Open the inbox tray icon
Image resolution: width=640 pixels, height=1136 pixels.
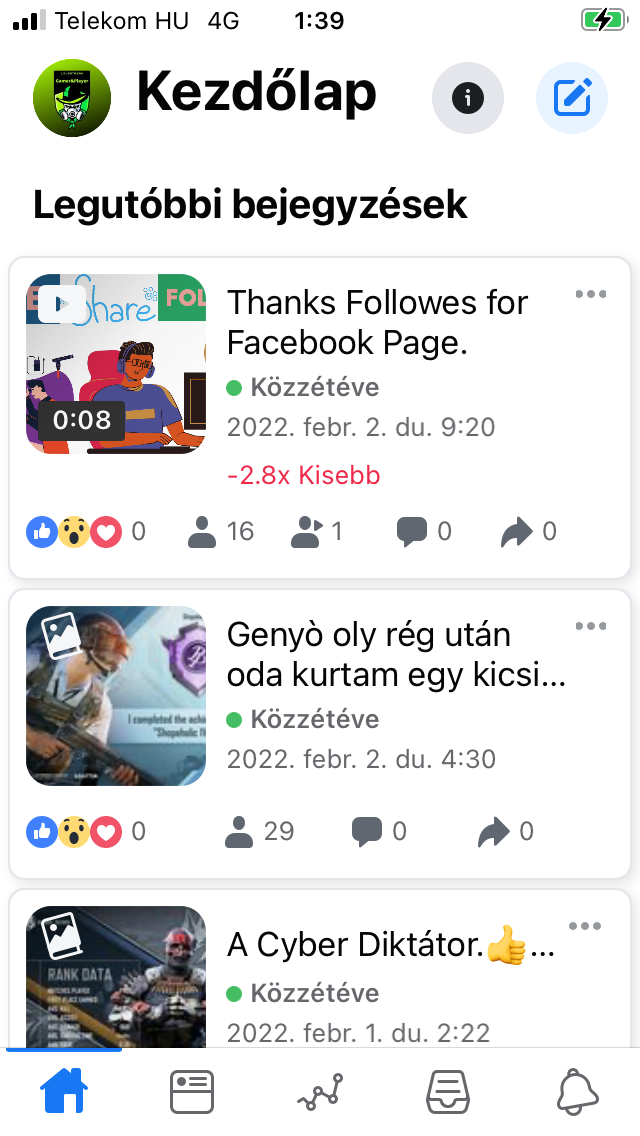448,1091
